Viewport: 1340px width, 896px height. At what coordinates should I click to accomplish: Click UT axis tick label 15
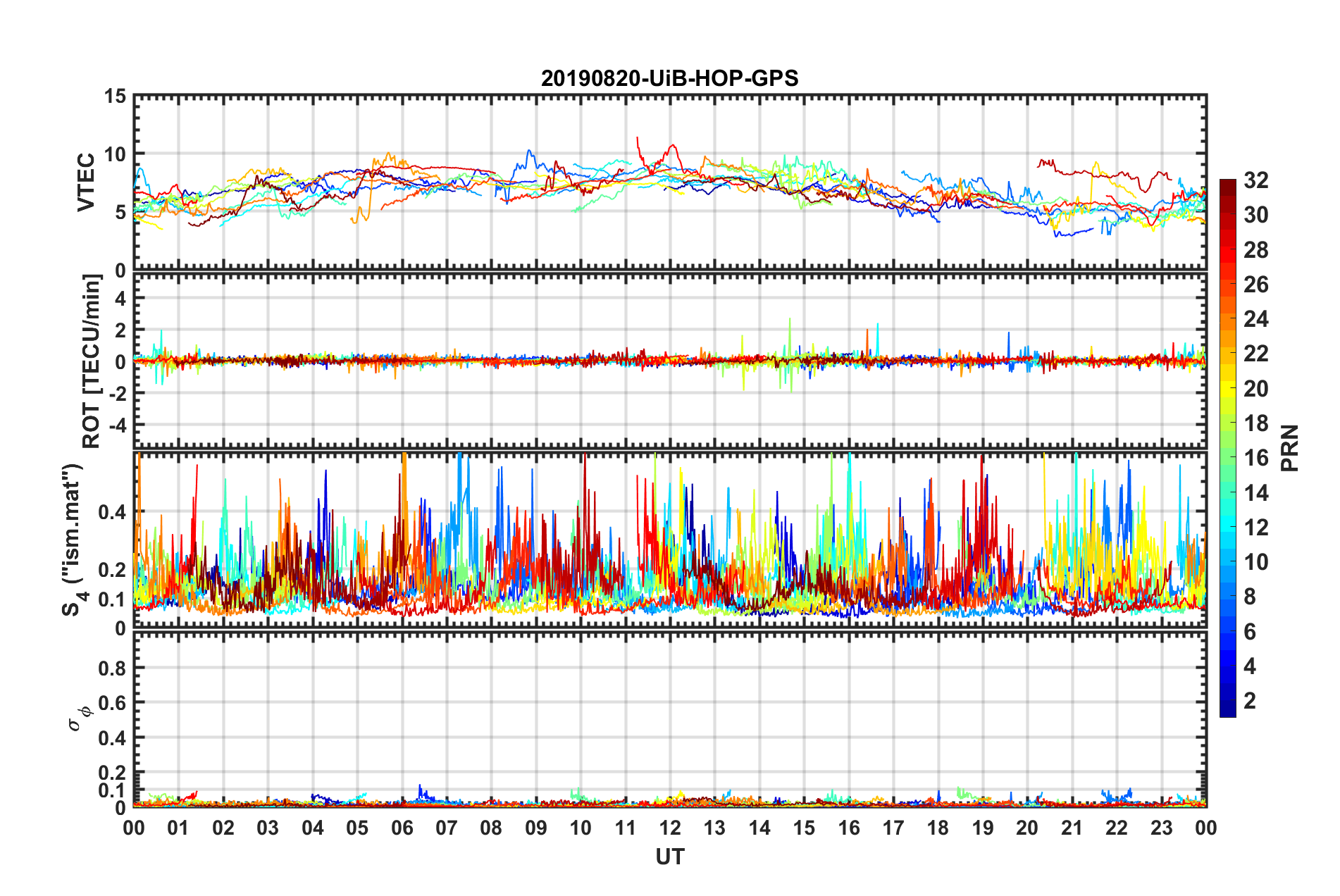(x=804, y=828)
